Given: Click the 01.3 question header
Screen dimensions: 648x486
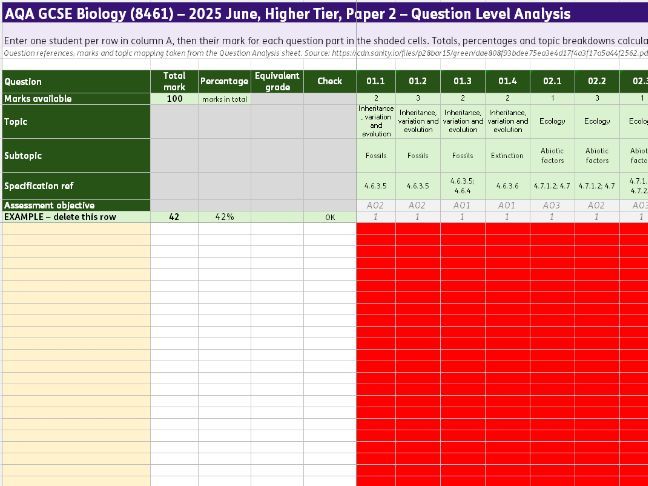Looking at the screenshot, I should (463, 81).
